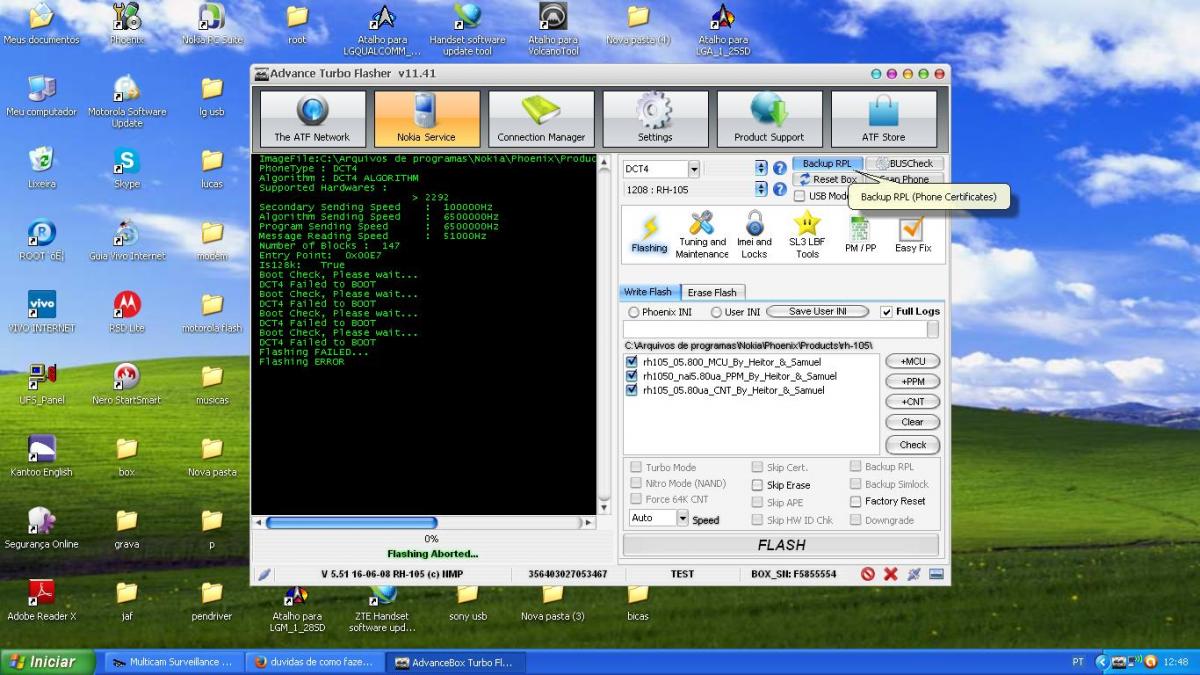Click the 12:48 system tray clock

(1176, 662)
